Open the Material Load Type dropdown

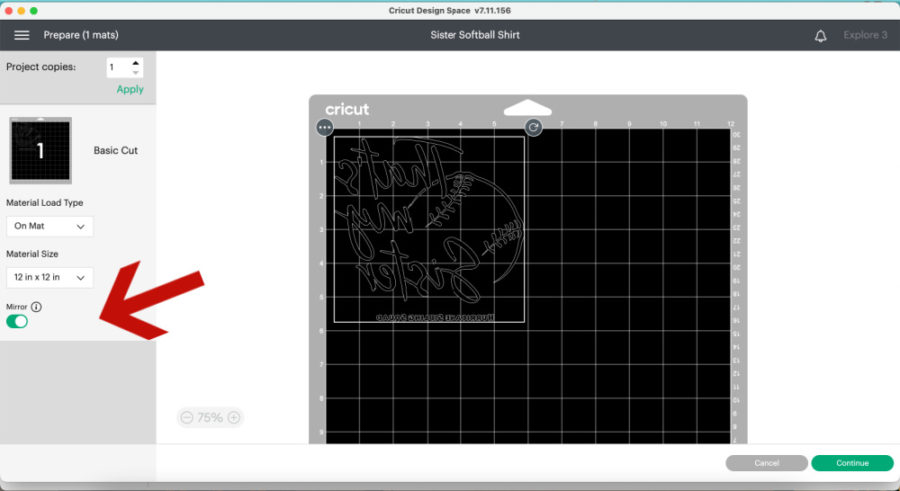pyautogui.click(x=50, y=226)
